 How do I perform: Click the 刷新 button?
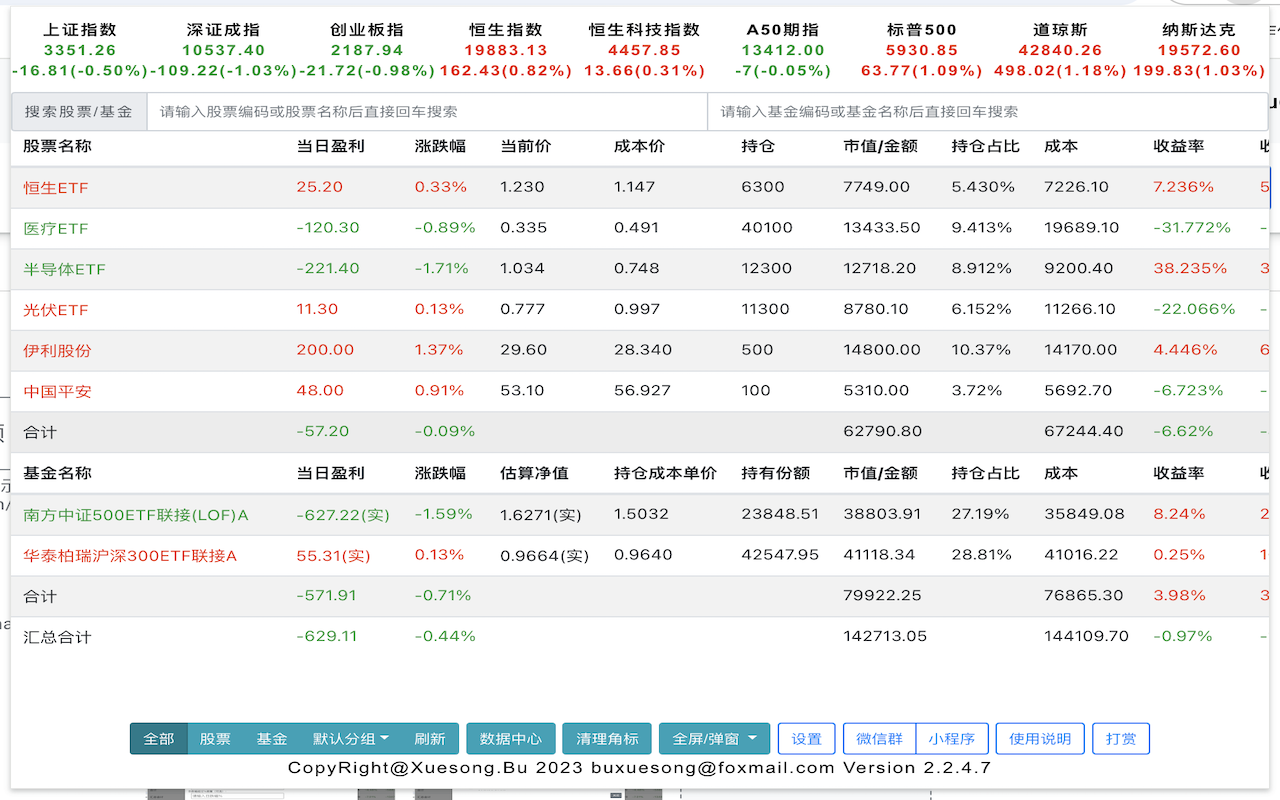tap(430, 739)
